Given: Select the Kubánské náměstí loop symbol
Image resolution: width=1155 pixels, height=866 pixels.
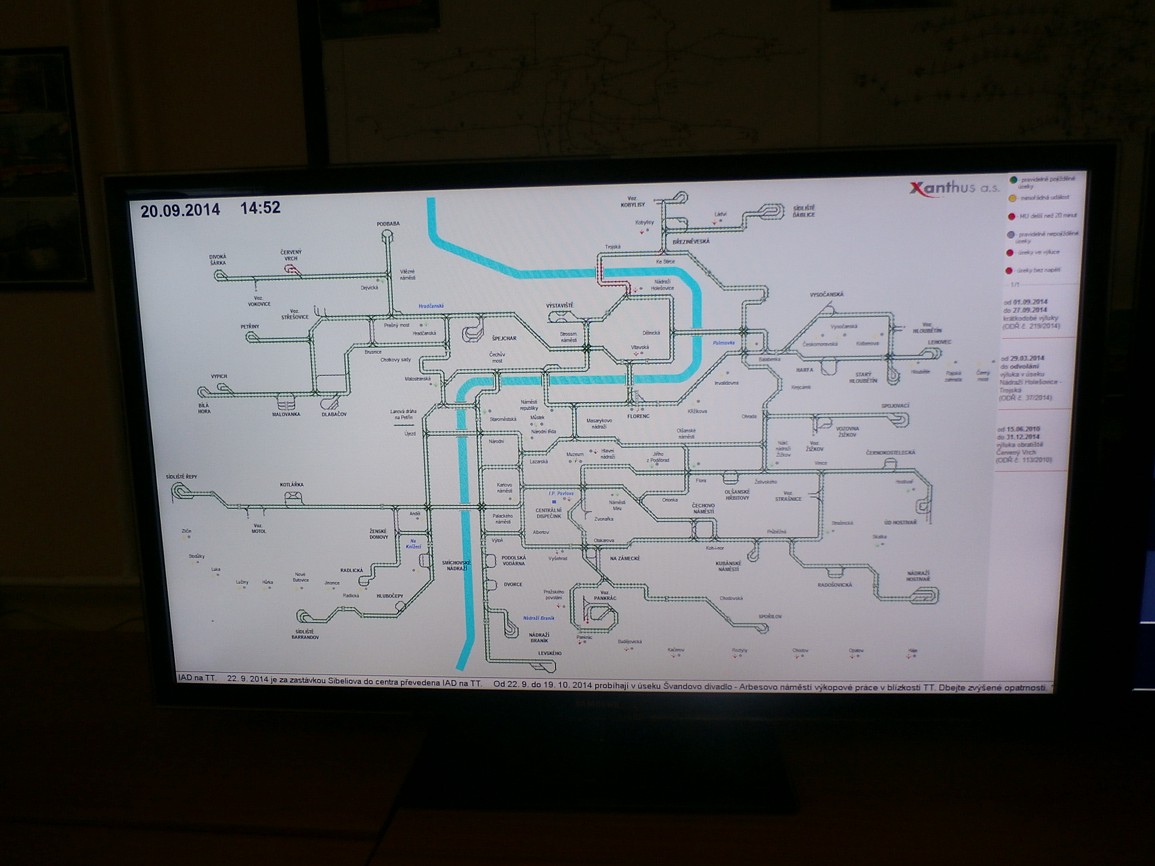Looking at the screenshot, I should (x=754, y=553).
